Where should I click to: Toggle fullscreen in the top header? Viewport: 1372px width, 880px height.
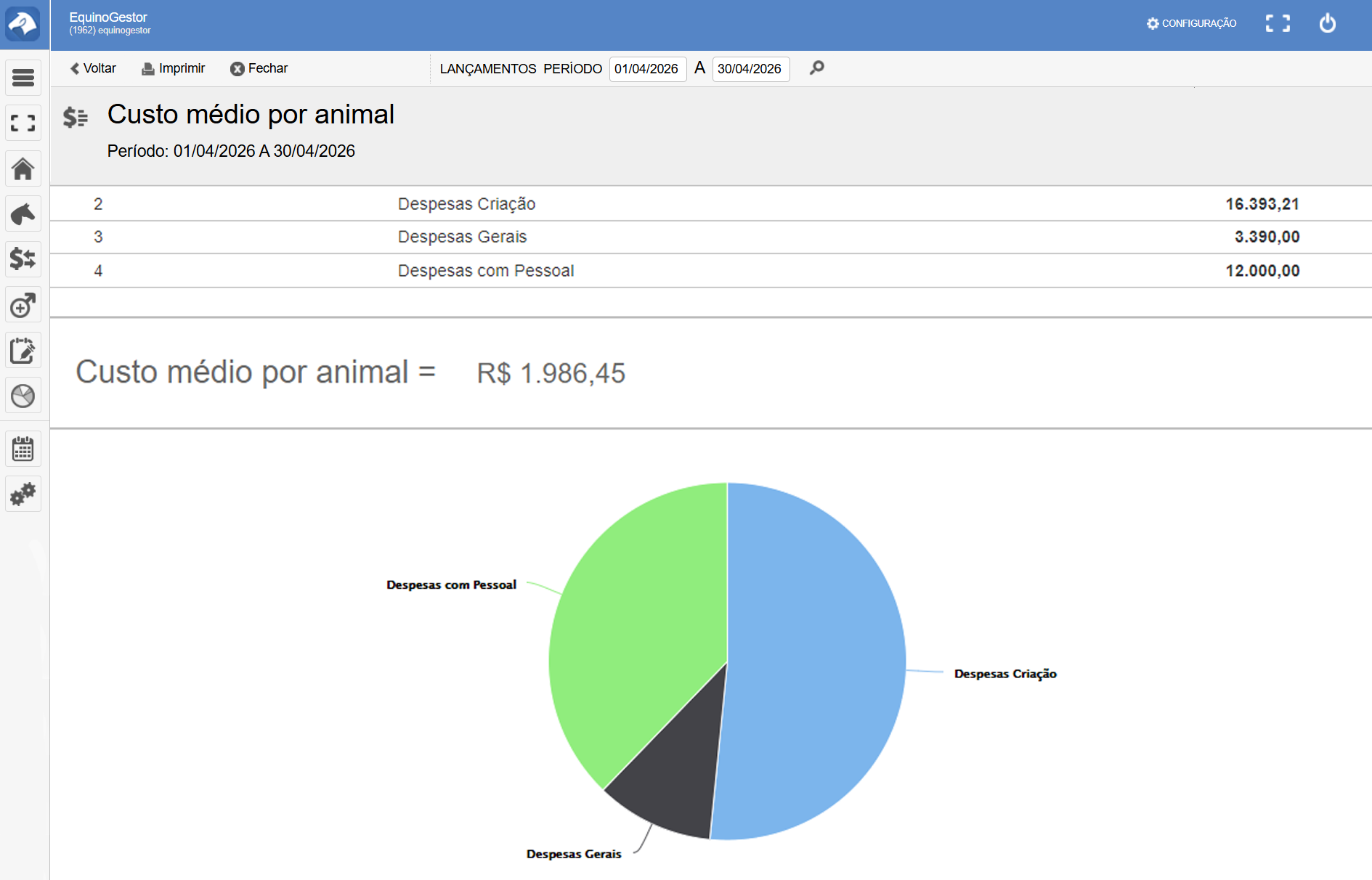click(x=1278, y=23)
